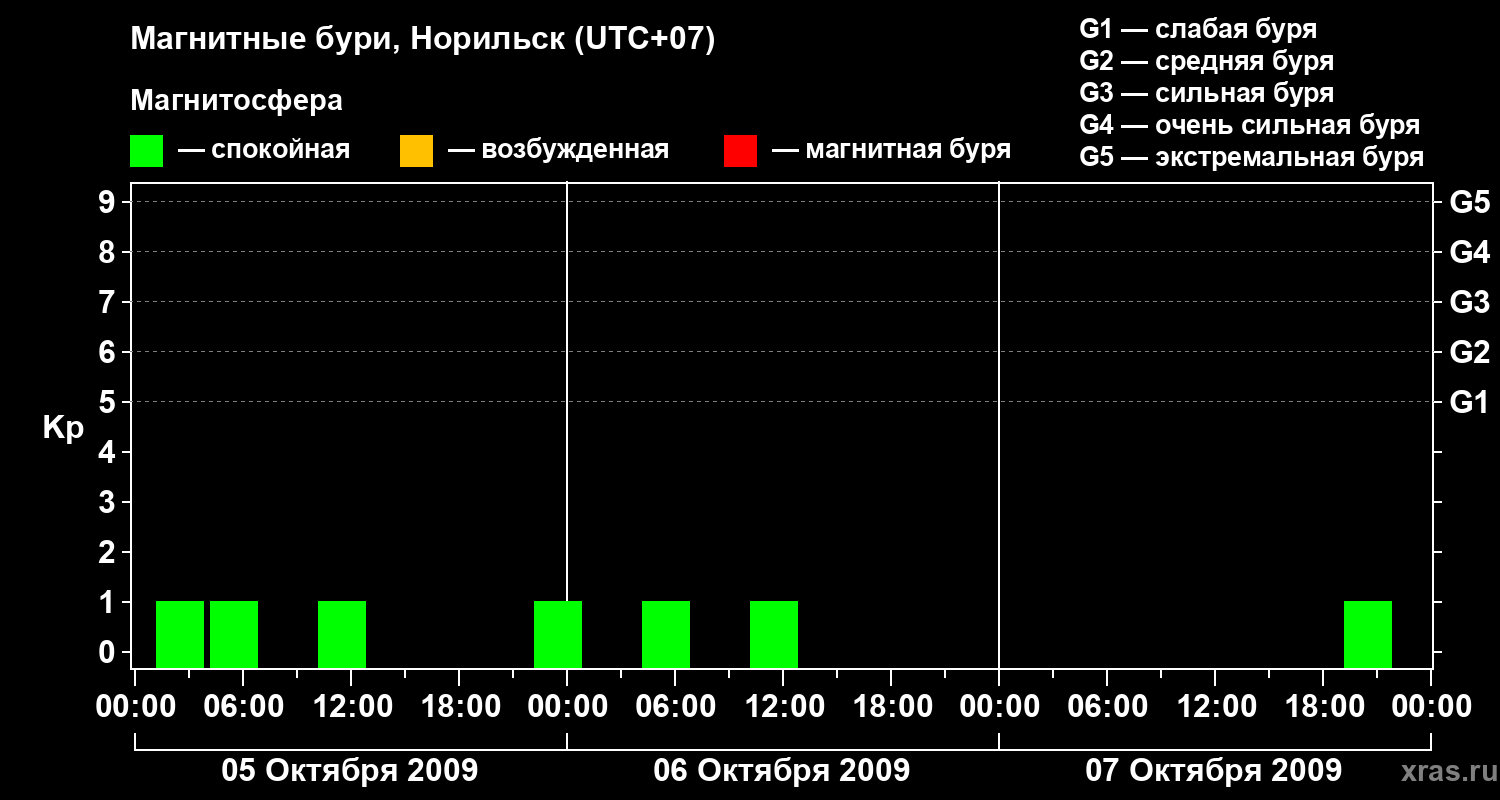The image size is (1500, 800).
Task: Click the red 'магнитная буря' legend swatch
Action: point(740,151)
